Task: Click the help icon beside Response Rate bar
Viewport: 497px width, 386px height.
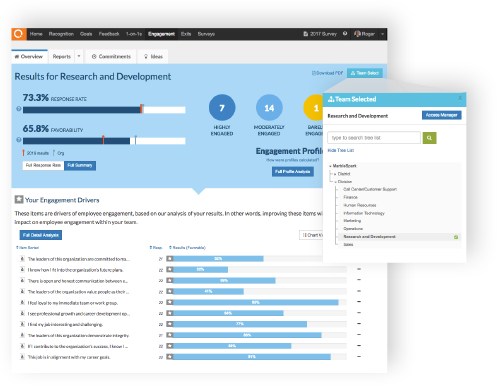Action: (x=19, y=109)
